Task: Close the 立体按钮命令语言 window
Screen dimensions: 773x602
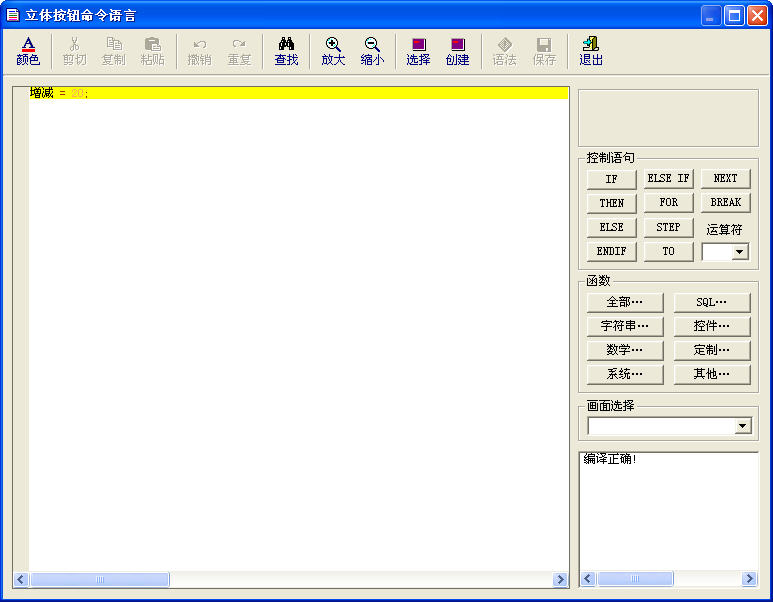Action: (x=757, y=16)
